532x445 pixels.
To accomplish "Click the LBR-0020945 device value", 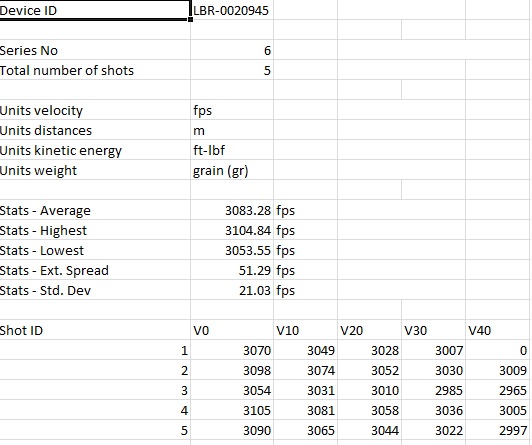I will click(x=232, y=10).
